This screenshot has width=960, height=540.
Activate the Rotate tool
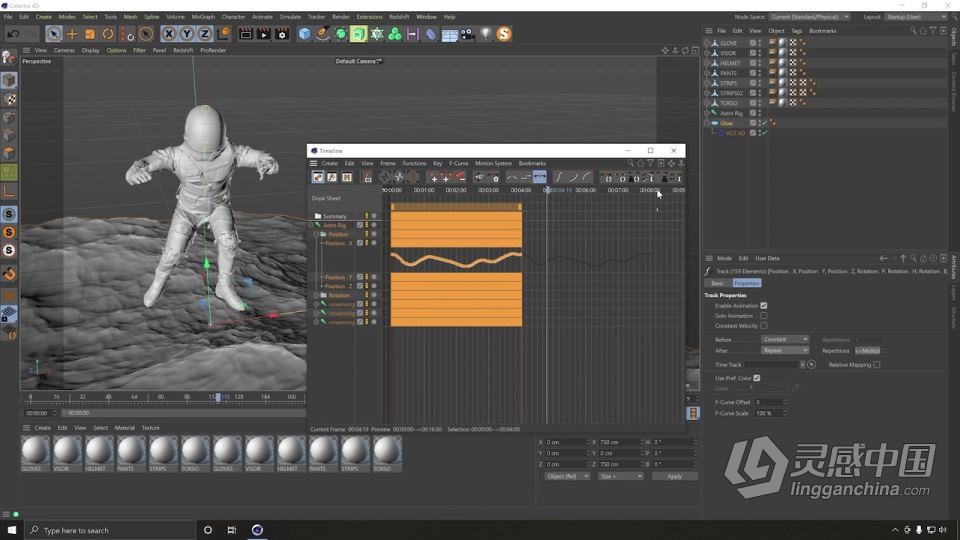pyautogui.click(x=108, y=34)
